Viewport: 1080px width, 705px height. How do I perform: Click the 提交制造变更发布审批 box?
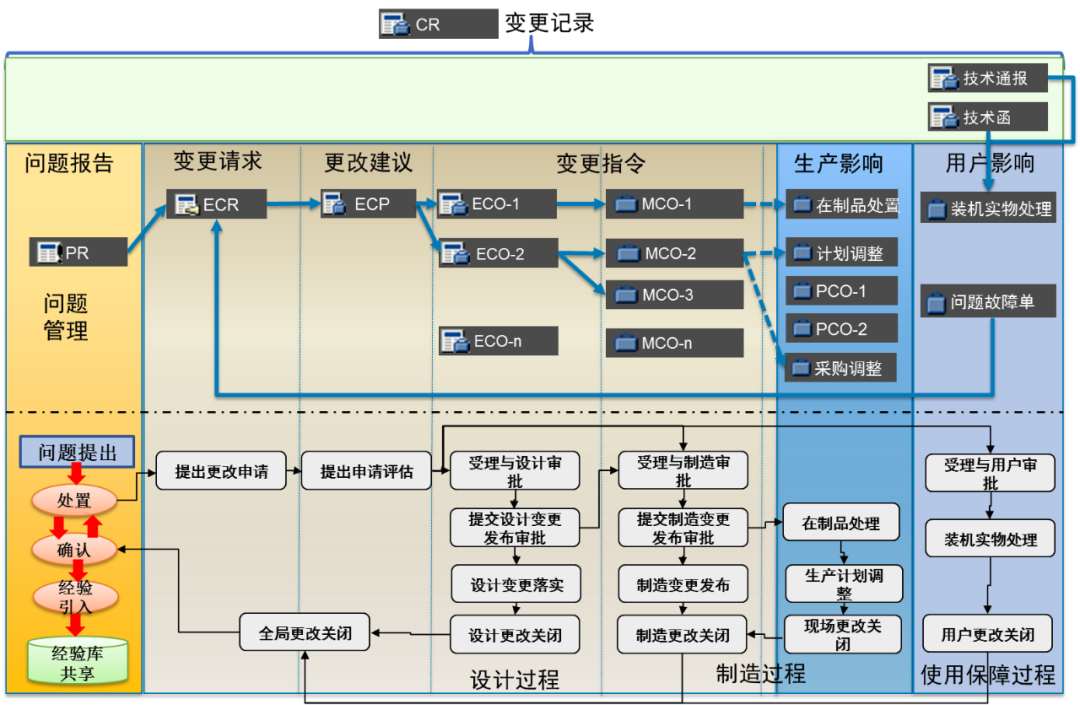tap(683, 527)
